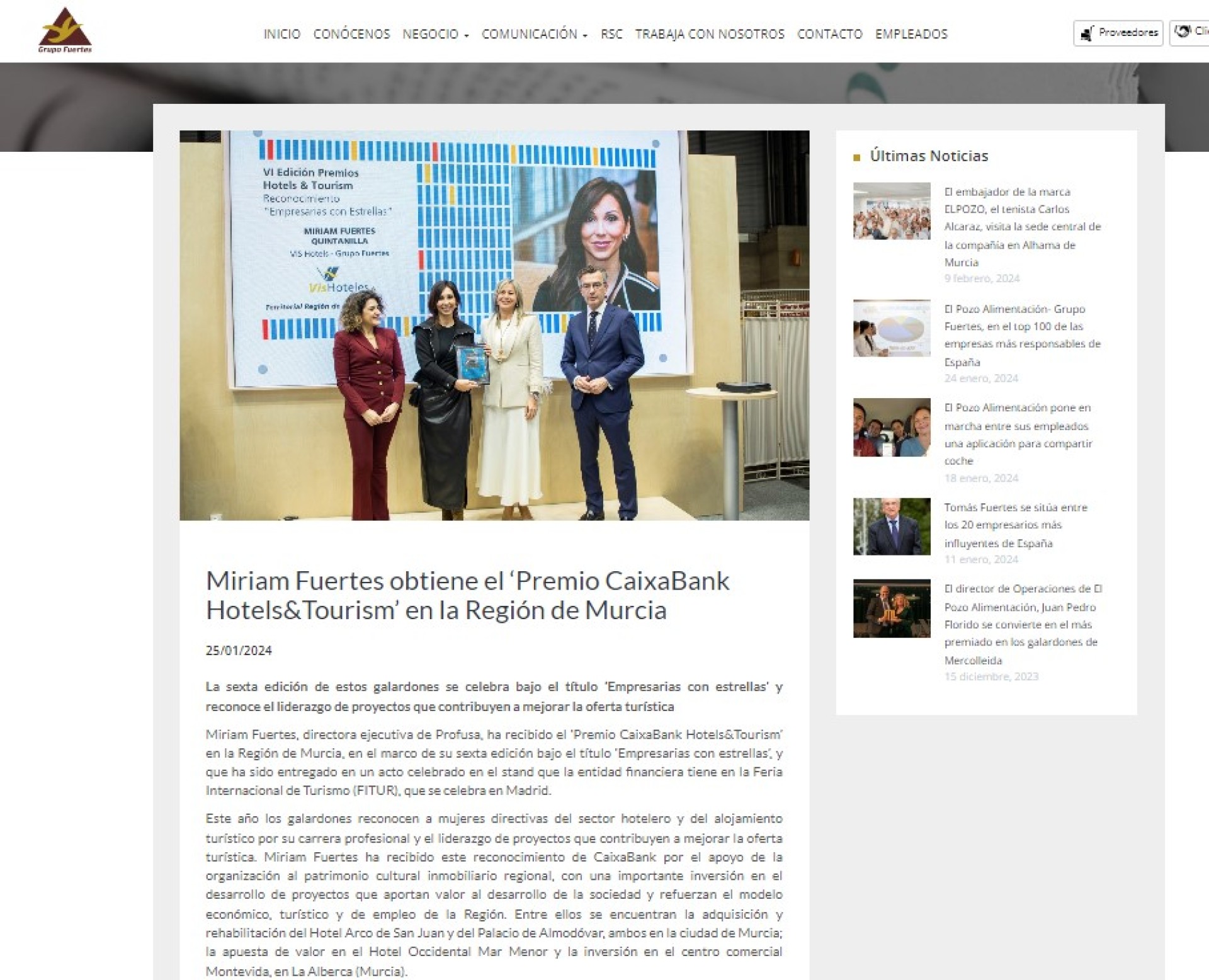1209x980 pixels.
Task: Open Tomás Fuertes 20 empresarios influyentes news
Action: [1016, 525]
